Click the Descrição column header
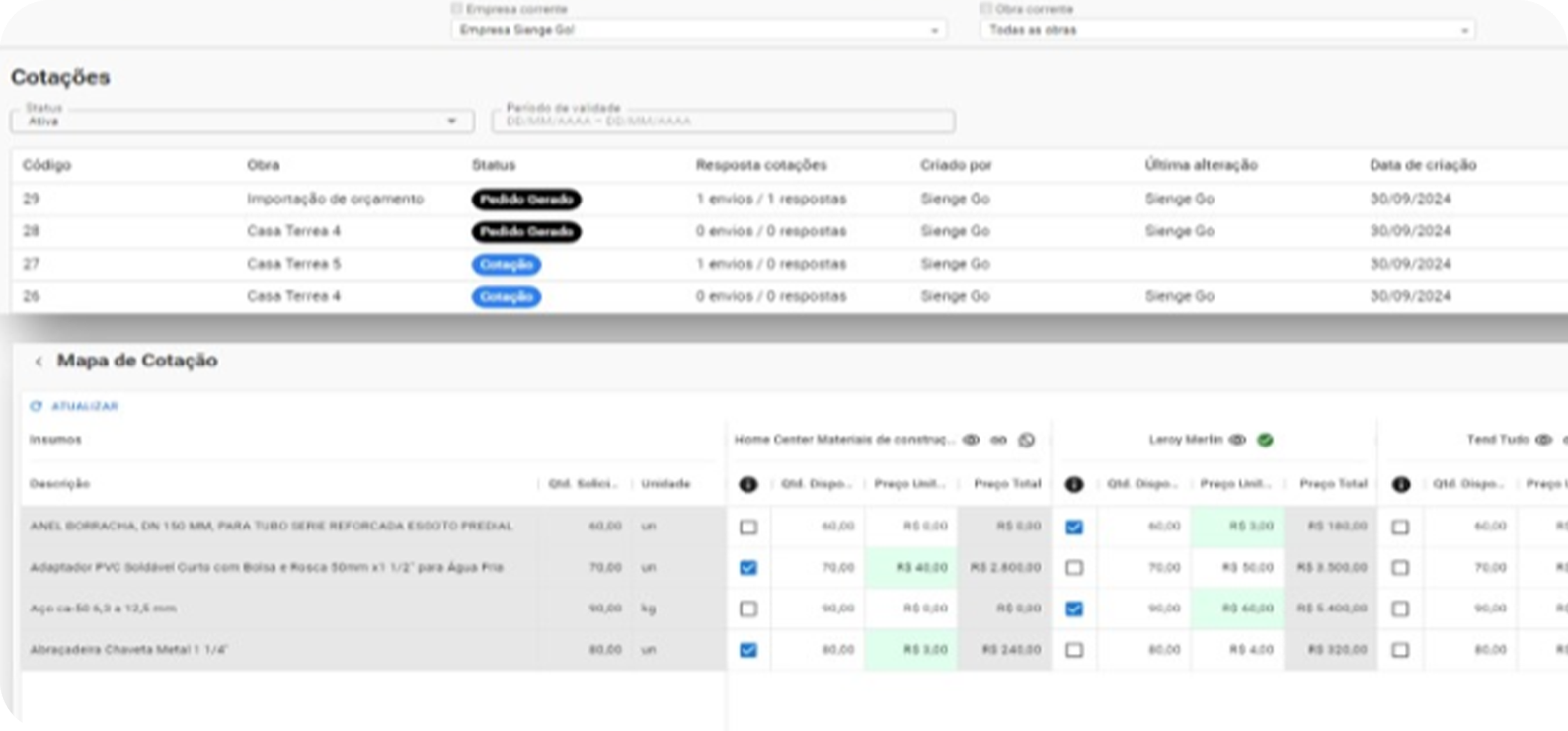Image resolution: width=1568 pixels, height=731 pixels. [x=59, y=484]
